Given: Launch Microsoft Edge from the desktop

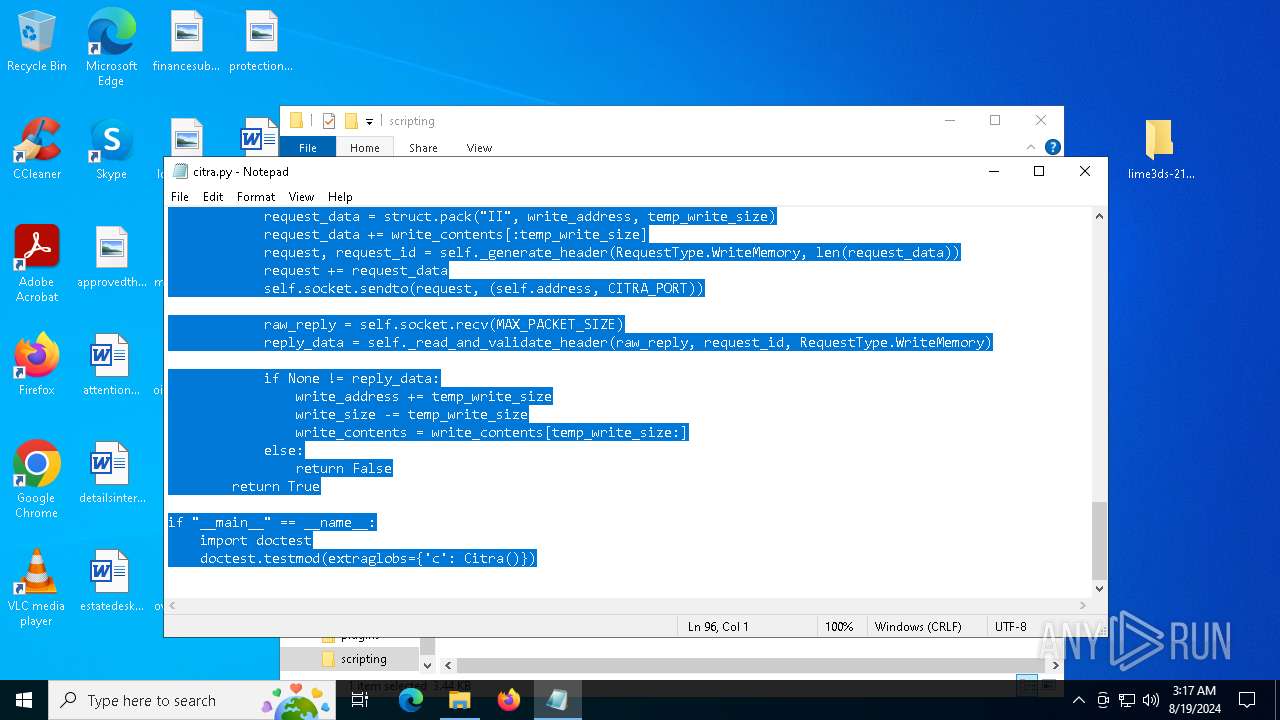Looking at the screenshot, I should click(111, 48).
